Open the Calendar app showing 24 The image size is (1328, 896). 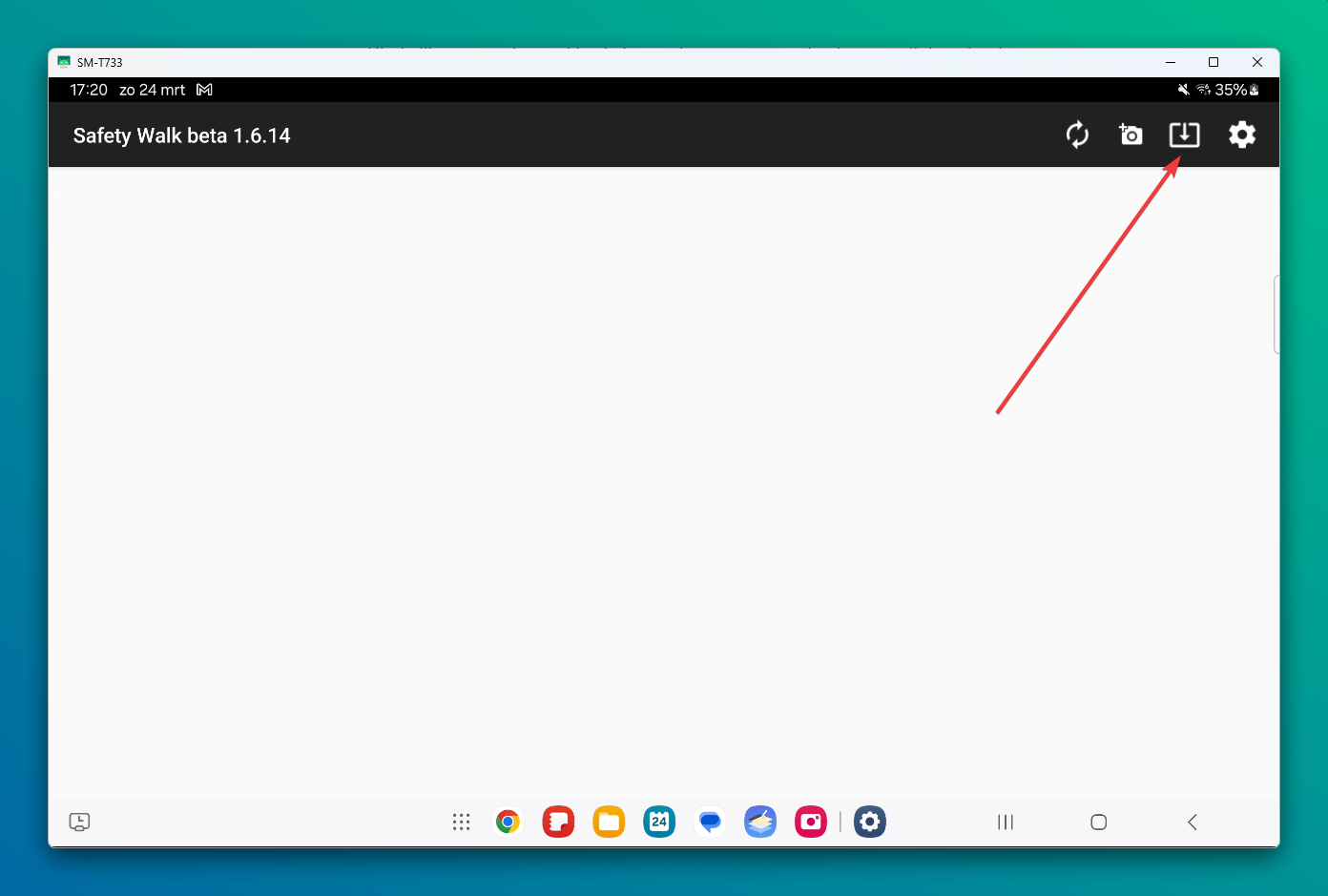[x=659, y=822]
